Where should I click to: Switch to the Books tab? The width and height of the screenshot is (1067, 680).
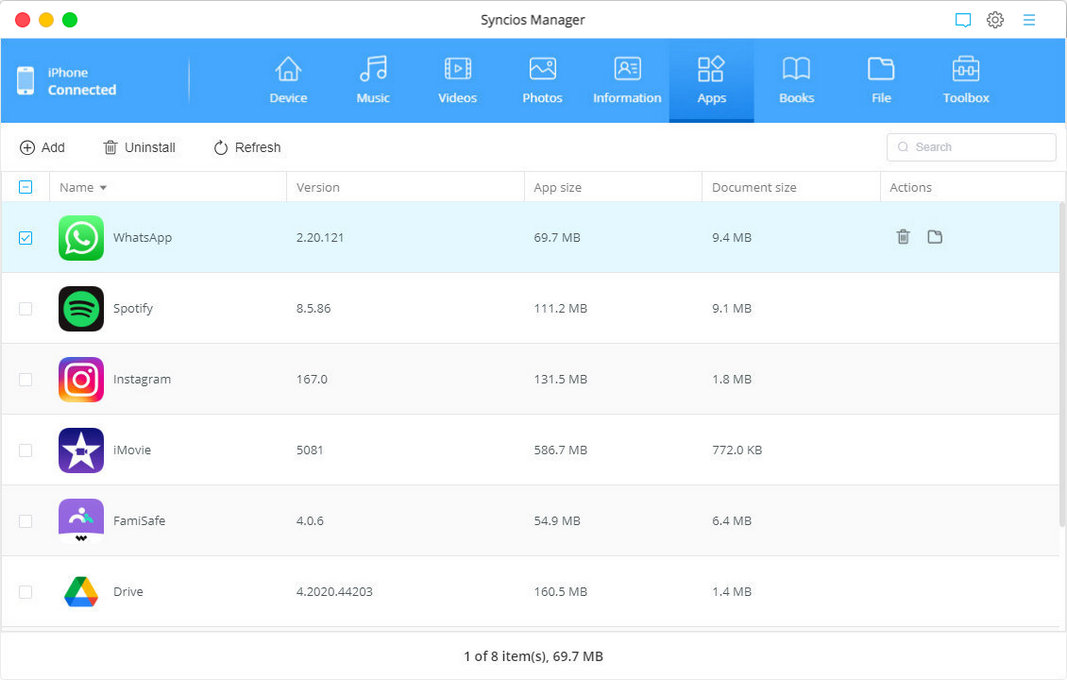796,80
